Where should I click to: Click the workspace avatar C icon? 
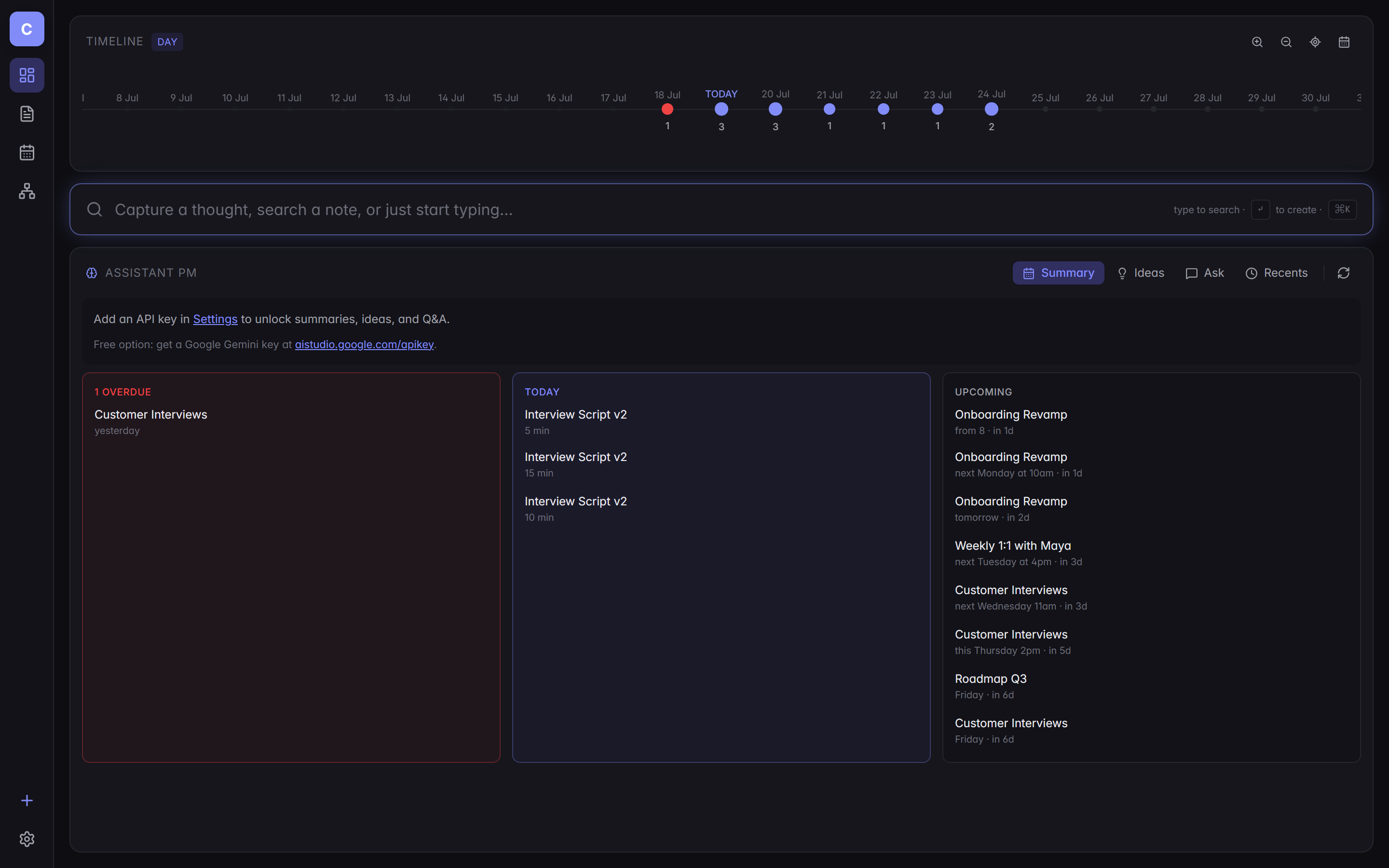[x=27, y=29]
